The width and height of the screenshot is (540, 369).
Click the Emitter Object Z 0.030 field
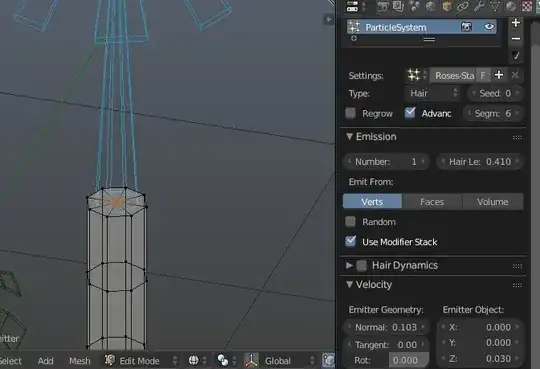point(480,359)
